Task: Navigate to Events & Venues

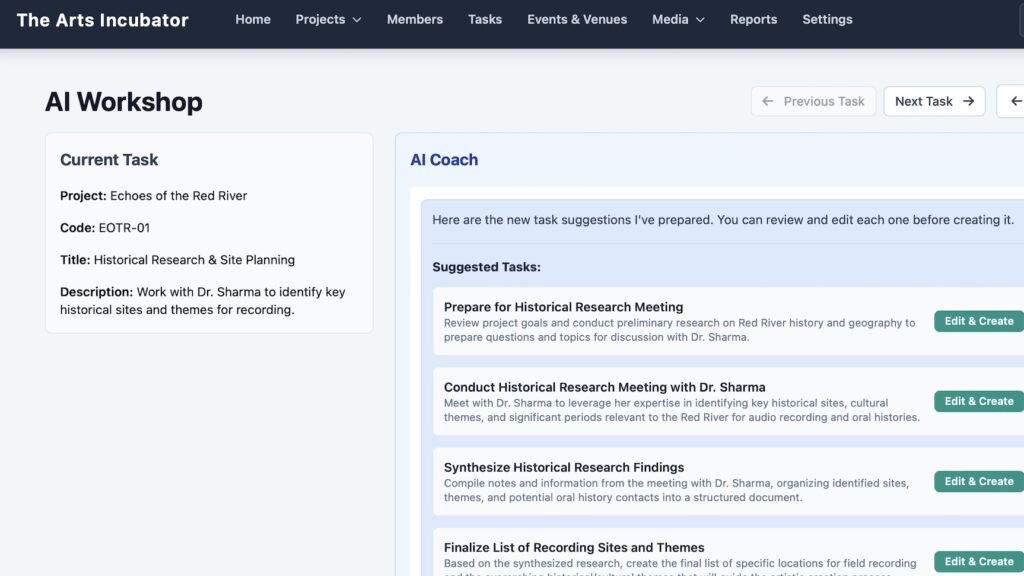Action: pos(577,19)
